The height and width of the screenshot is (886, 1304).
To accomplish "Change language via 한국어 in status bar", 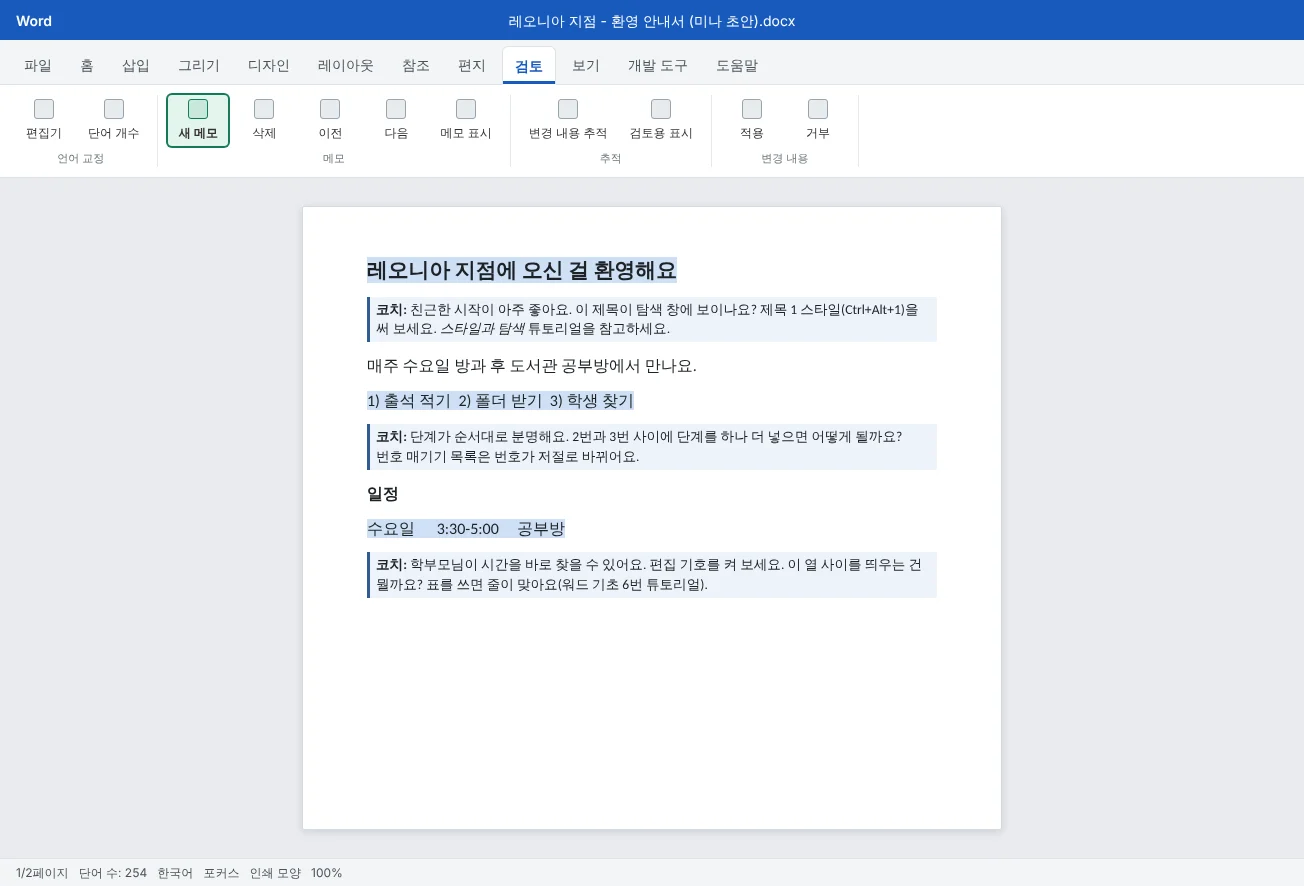I will (x=175, y=873).
